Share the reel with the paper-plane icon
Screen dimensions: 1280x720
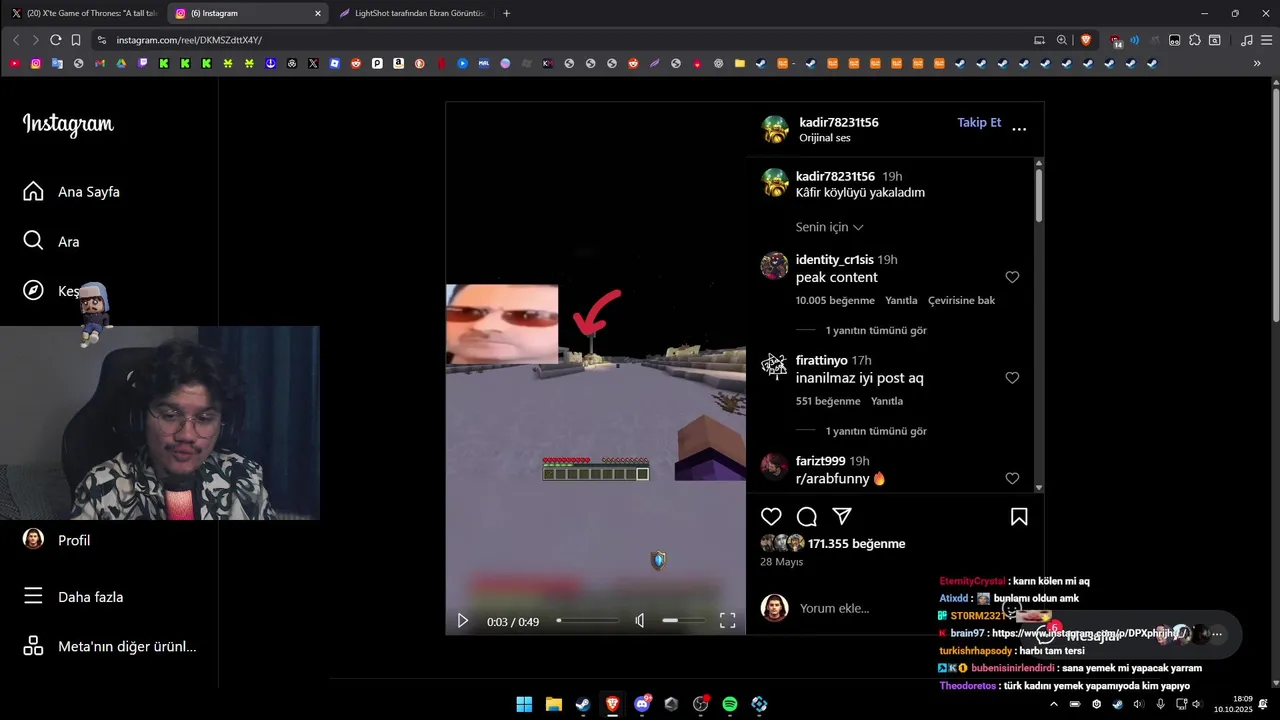click(x=842, y=516)
